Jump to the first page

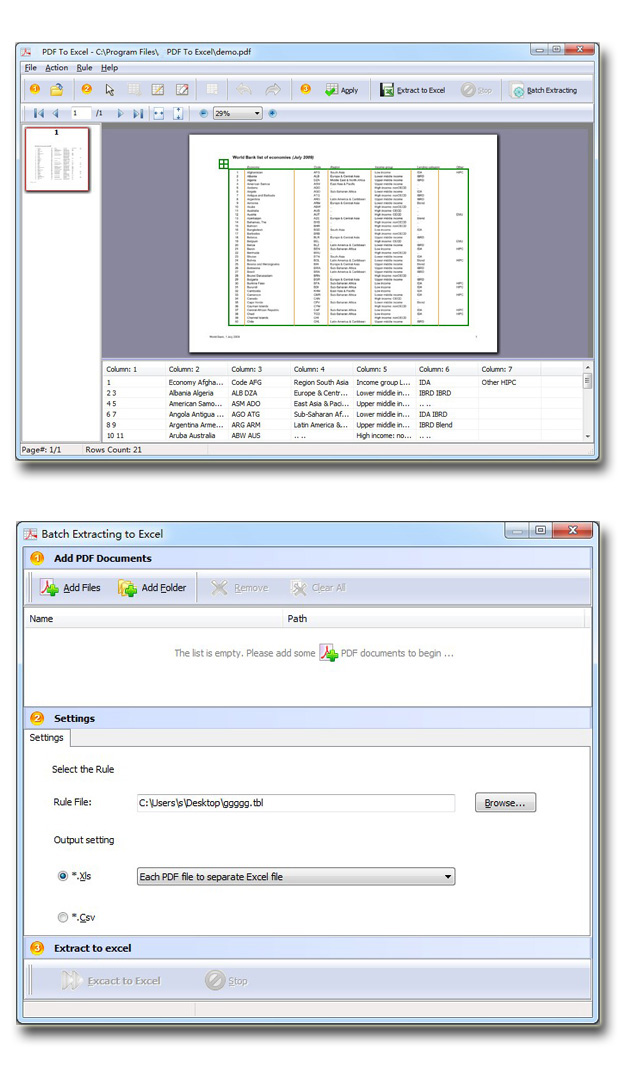pos(38,113)
